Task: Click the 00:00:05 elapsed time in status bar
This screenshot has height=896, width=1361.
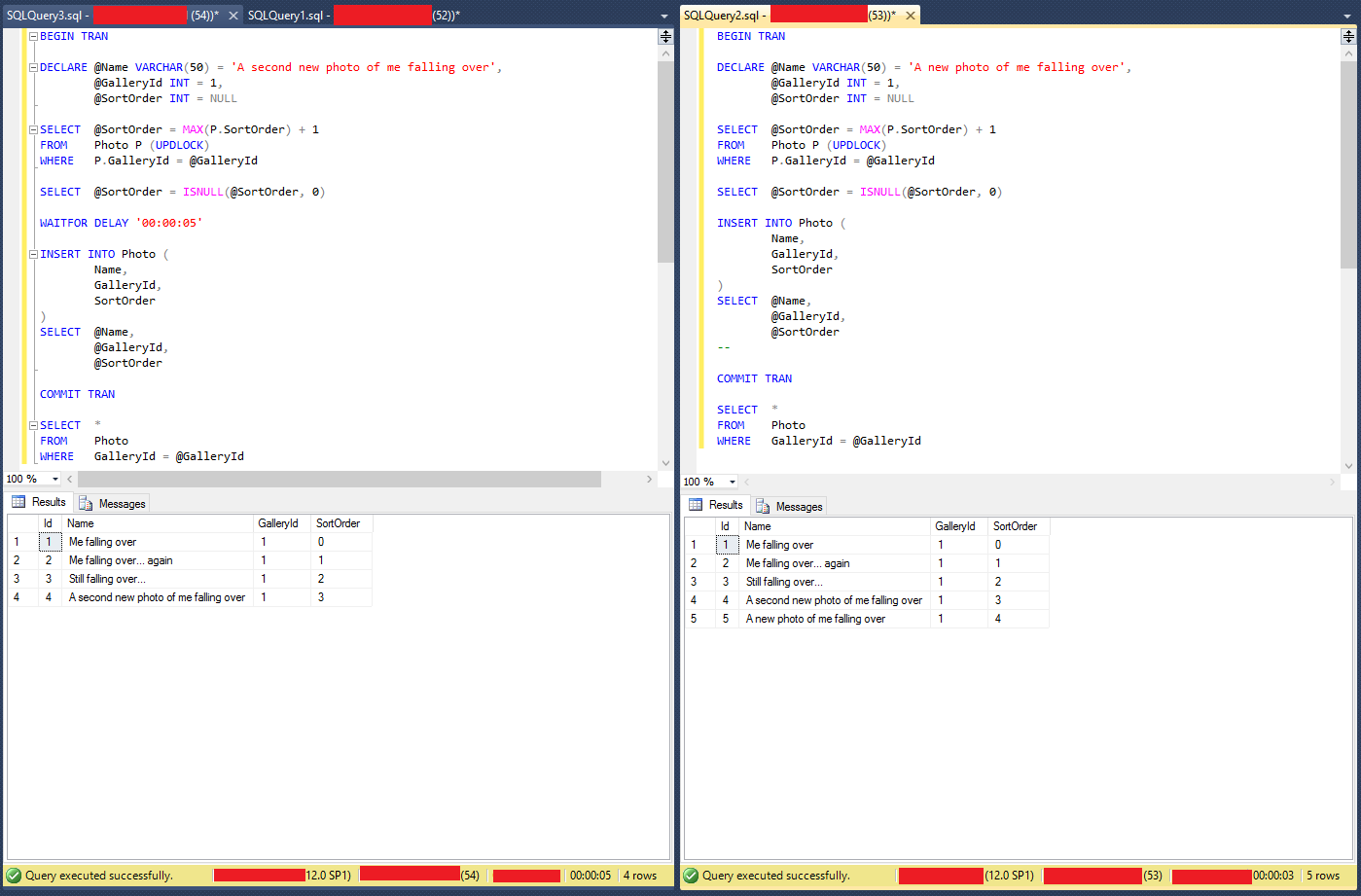Action: point(591,876)
